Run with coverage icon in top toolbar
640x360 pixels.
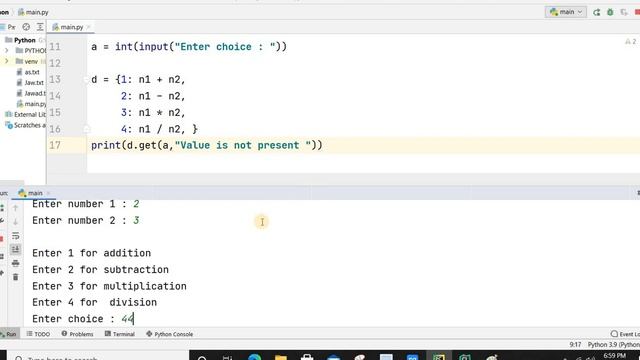(624, 12)
